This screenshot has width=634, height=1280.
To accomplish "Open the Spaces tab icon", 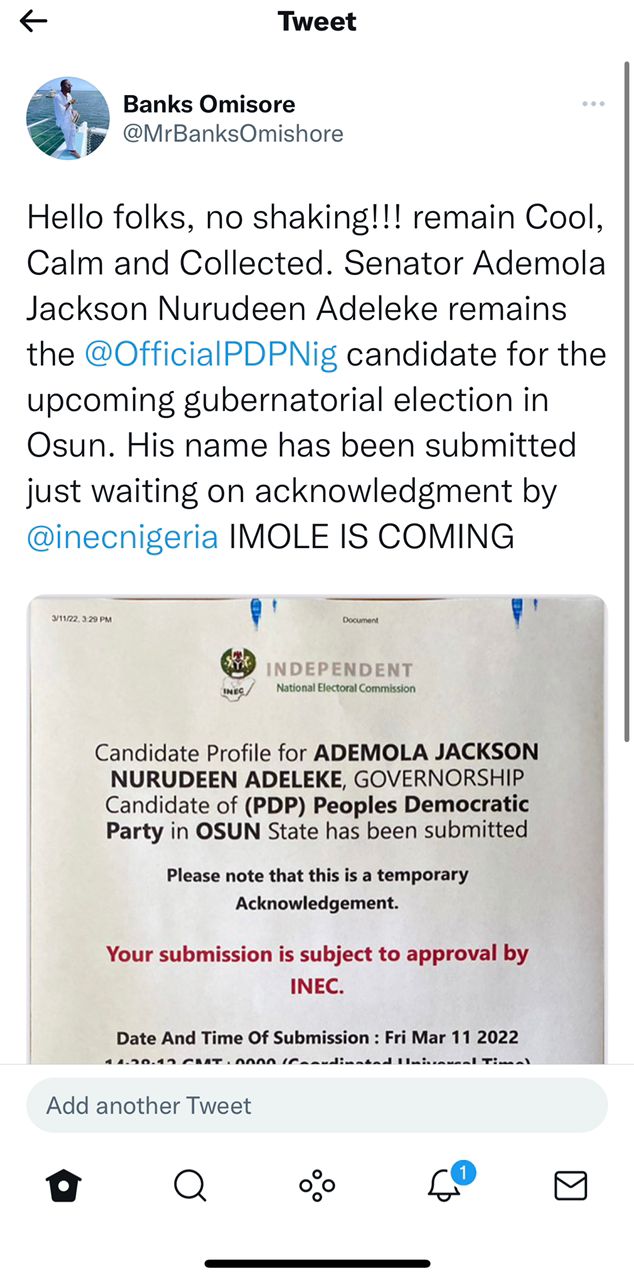I will [317, 1186].
